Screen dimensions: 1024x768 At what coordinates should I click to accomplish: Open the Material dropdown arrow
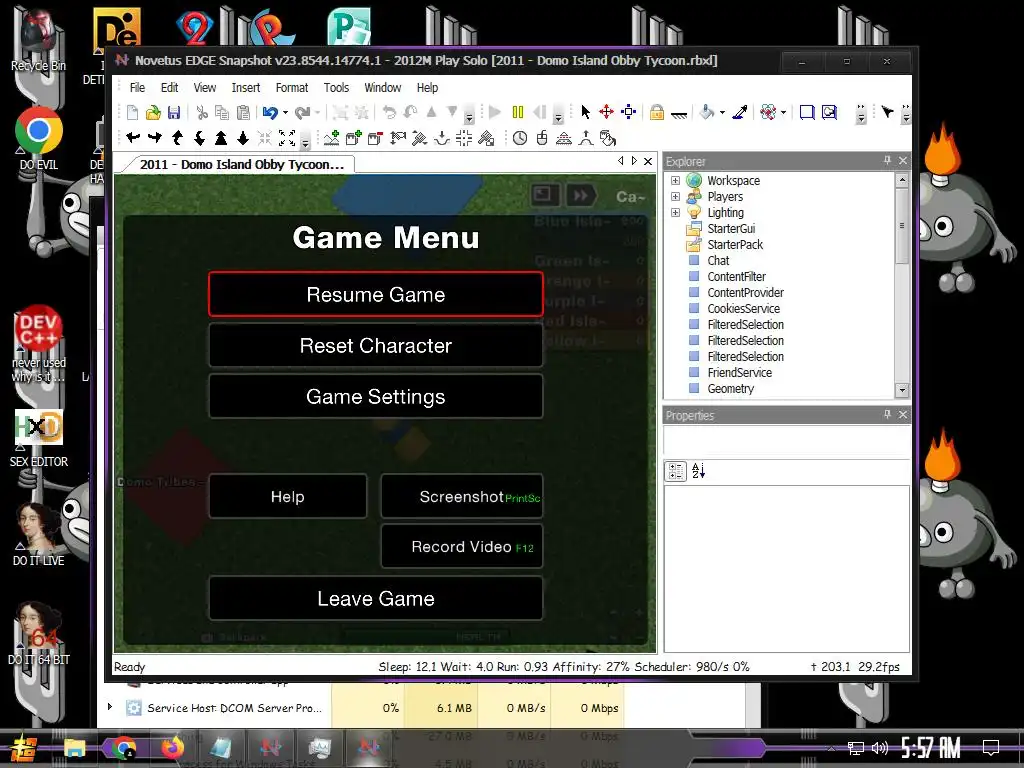[x=783, y=112]
